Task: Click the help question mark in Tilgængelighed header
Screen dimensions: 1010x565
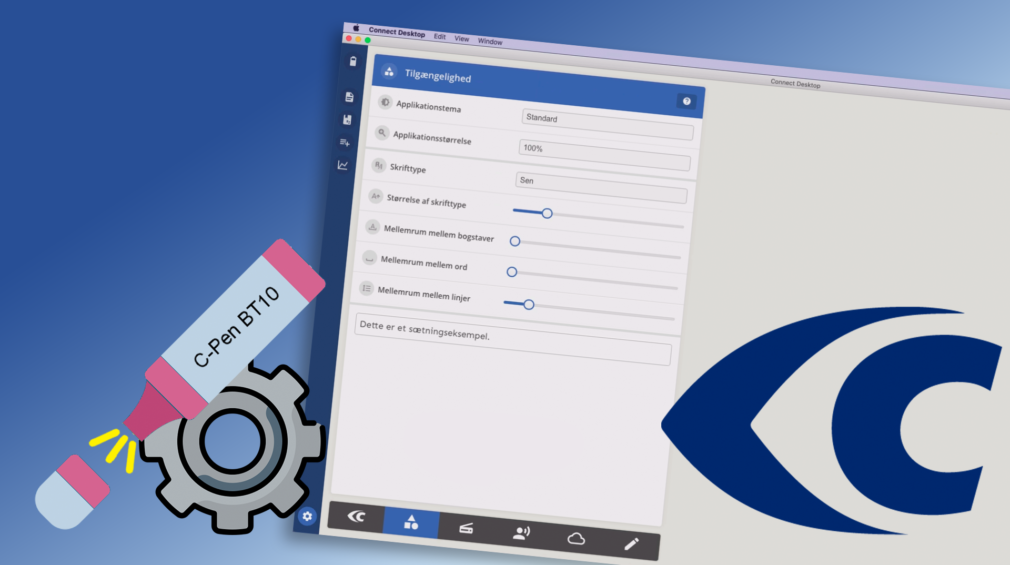Action: (x=687, y=101)
